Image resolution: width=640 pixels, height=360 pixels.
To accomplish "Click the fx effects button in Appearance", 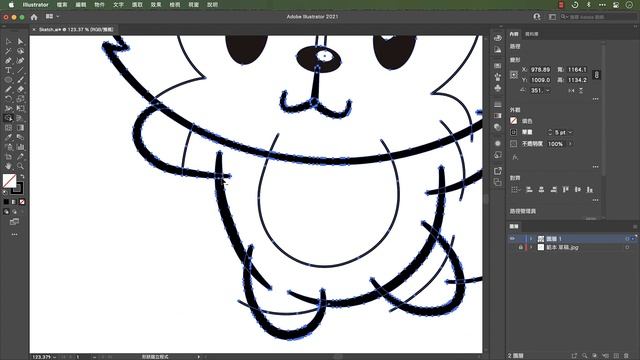I will click(x=515, y=157).
